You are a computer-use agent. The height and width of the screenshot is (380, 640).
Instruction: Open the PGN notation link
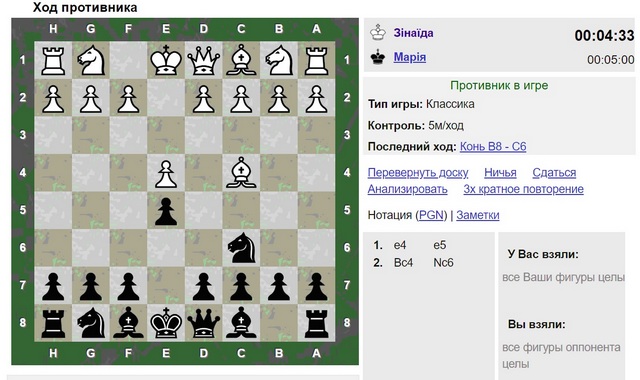pyautogui.click(x=431, y=215)
